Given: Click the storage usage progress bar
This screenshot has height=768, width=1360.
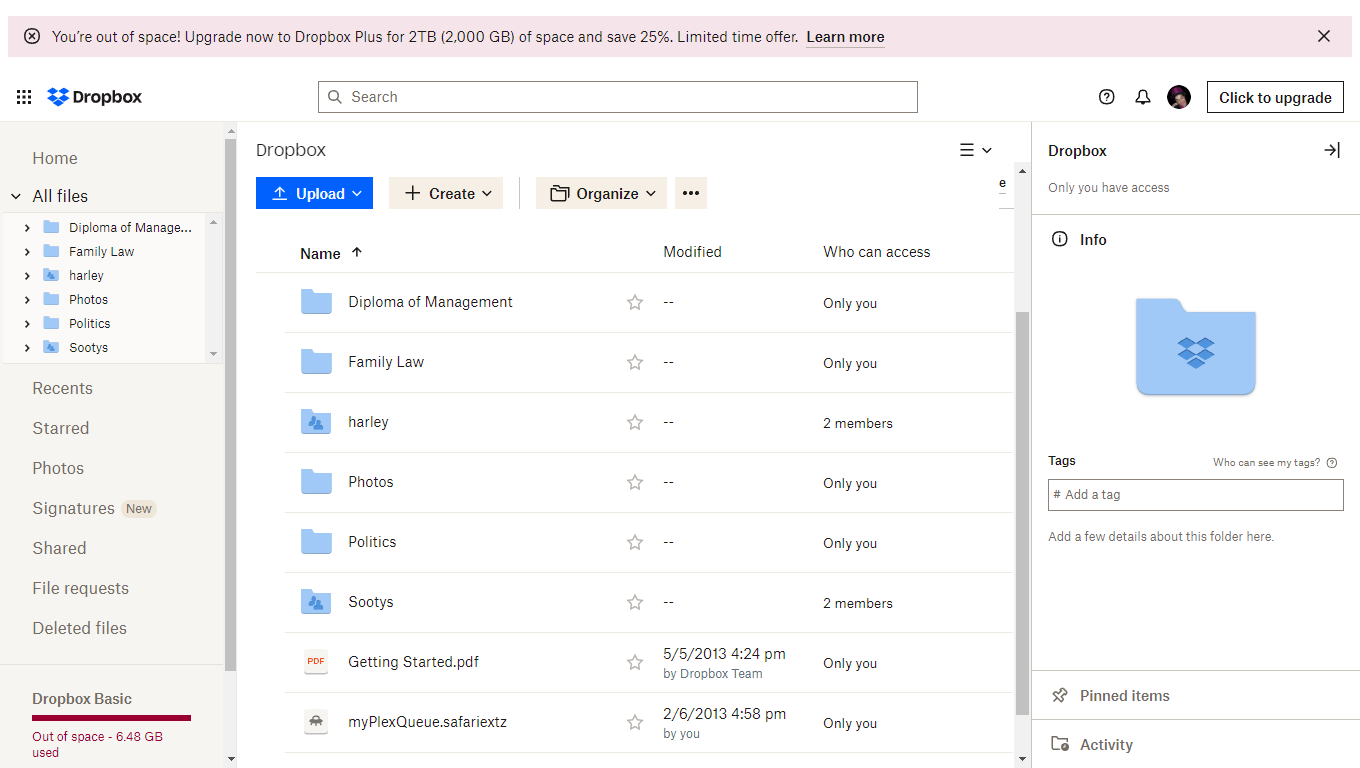Looking at the screenshot, I should [x=111, y=718].
